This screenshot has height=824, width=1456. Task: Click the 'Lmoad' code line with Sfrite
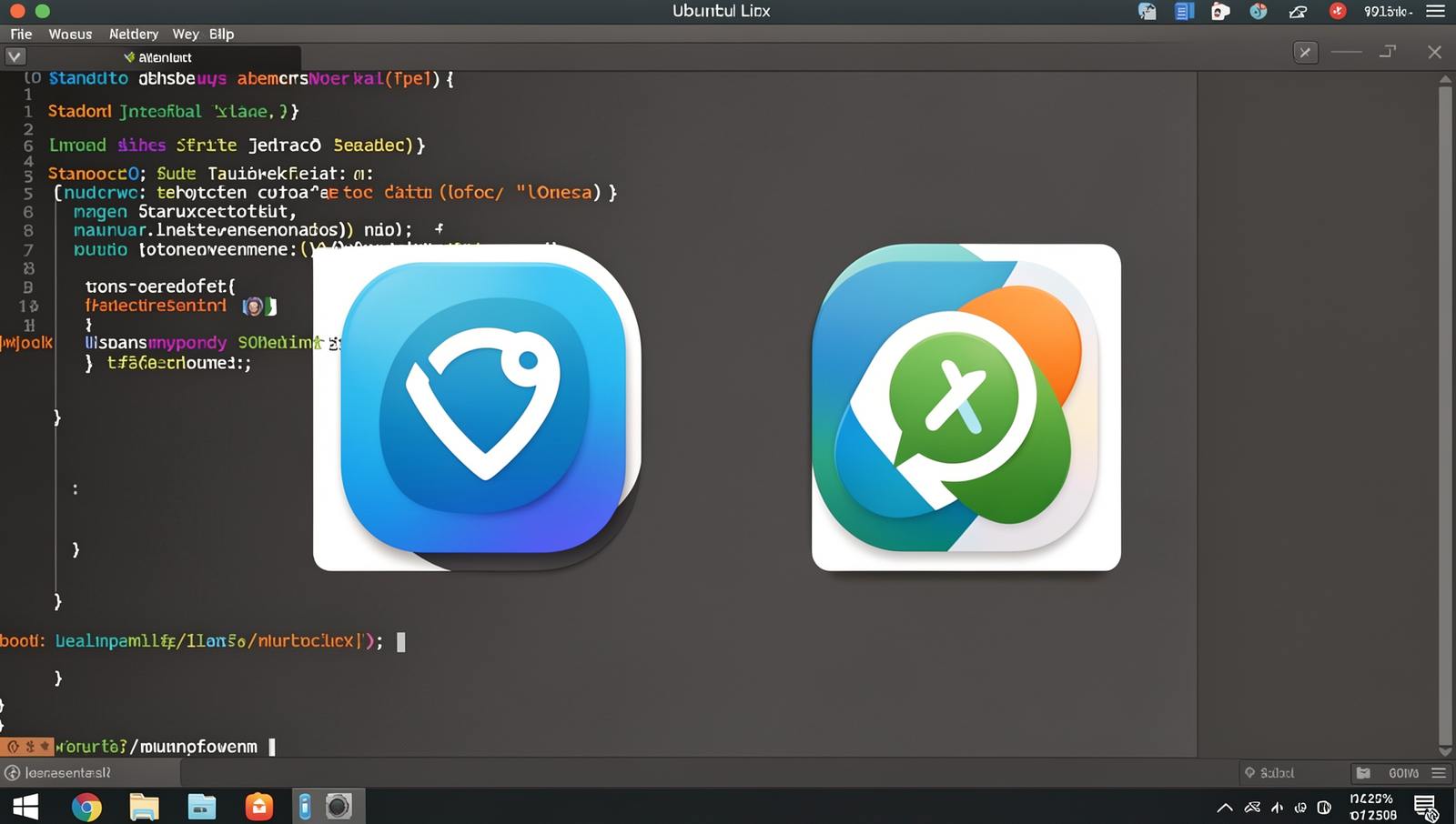click(237, 146)
